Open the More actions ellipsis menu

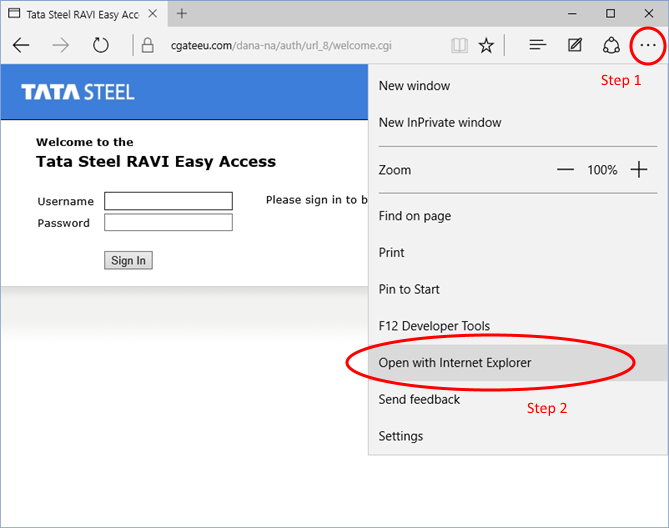coord(648,45)
